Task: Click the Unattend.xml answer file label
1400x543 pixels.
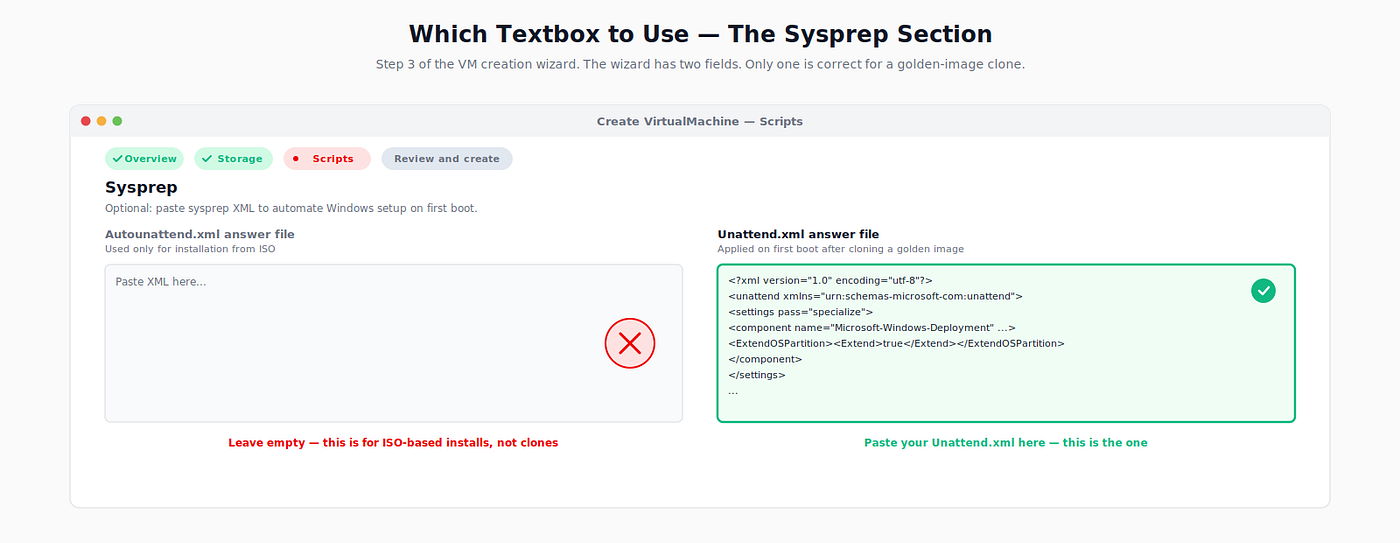Action: coord(798,234)
